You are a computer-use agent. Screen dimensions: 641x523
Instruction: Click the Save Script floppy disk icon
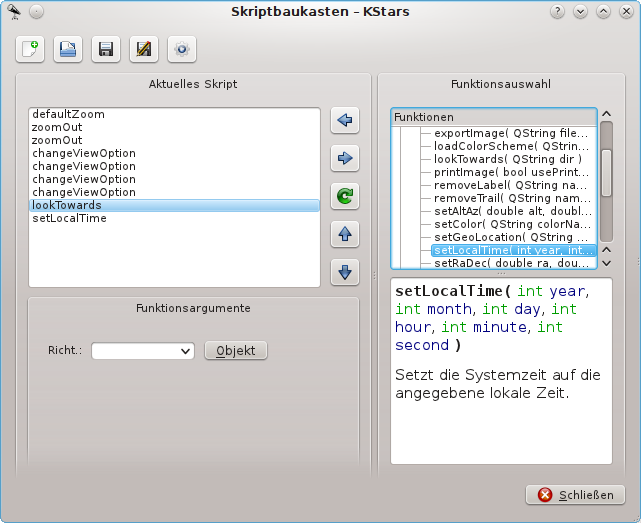[105, 49]
